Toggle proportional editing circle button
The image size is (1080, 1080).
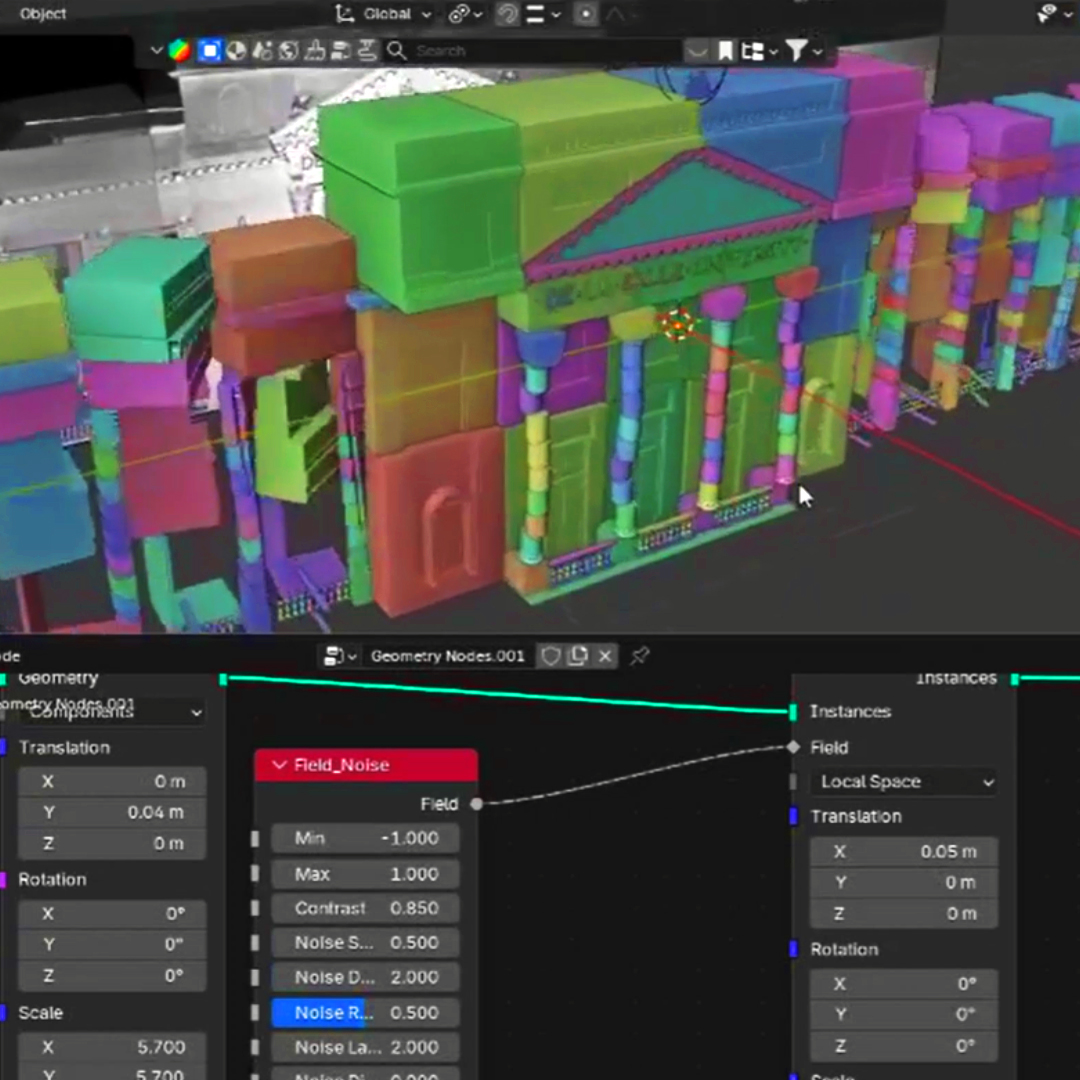click(x=586, y=14)
